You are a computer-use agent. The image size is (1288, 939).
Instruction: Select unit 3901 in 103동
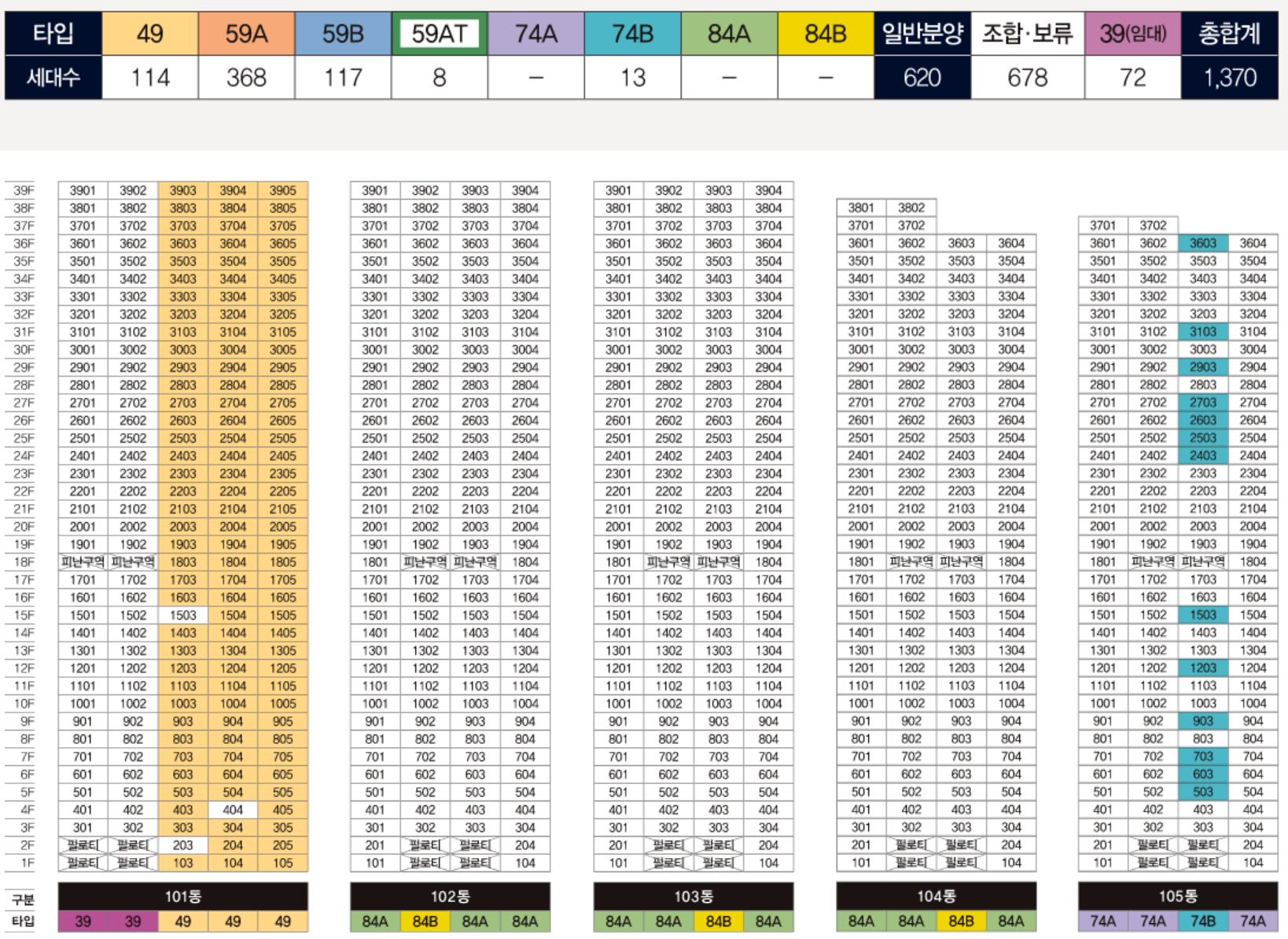coord(618,190)
